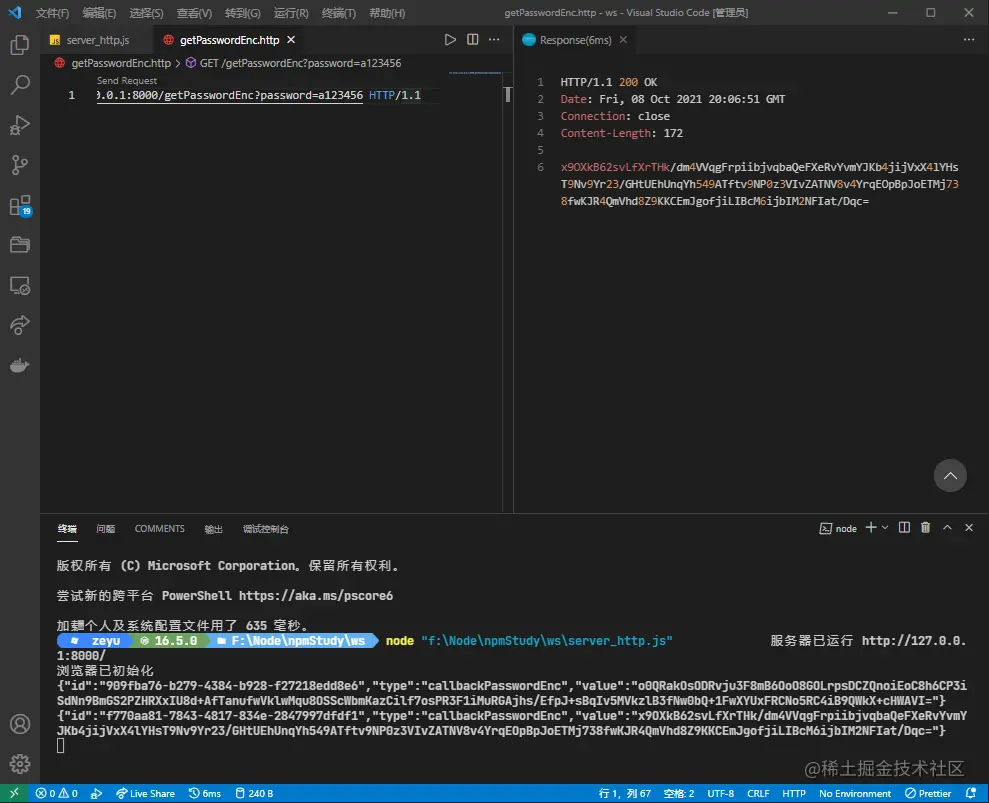Image resolution: width=989 pixels, height=803 pixels.
Task: Change language mode via HTTP item
Action: tap(793, 794)
